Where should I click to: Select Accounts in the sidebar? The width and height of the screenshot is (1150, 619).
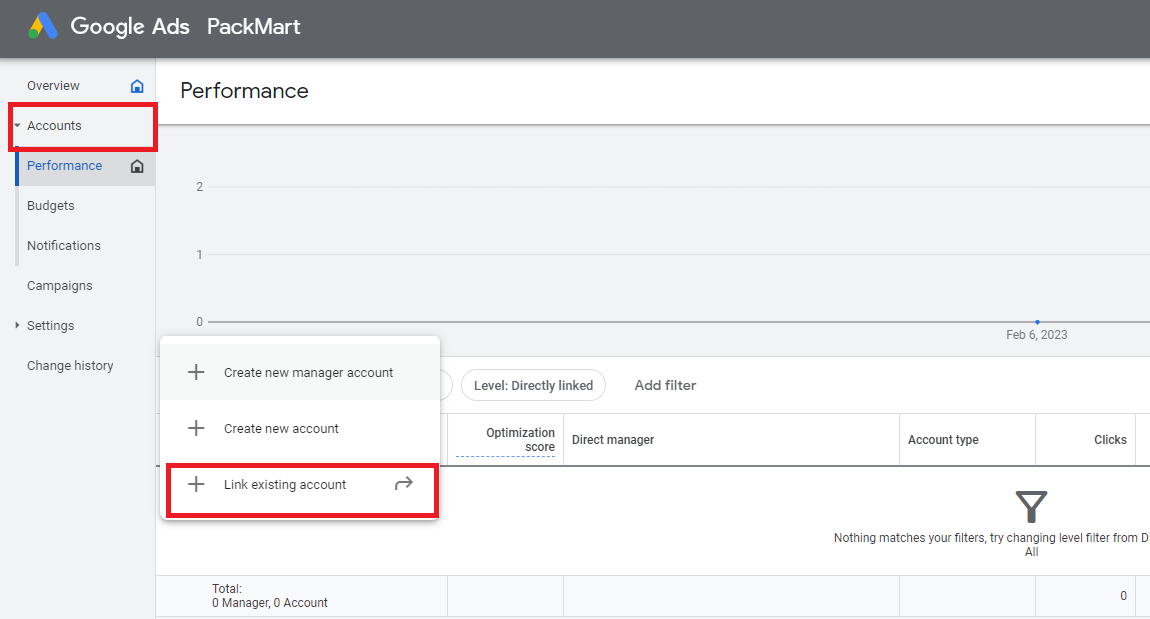54,125
